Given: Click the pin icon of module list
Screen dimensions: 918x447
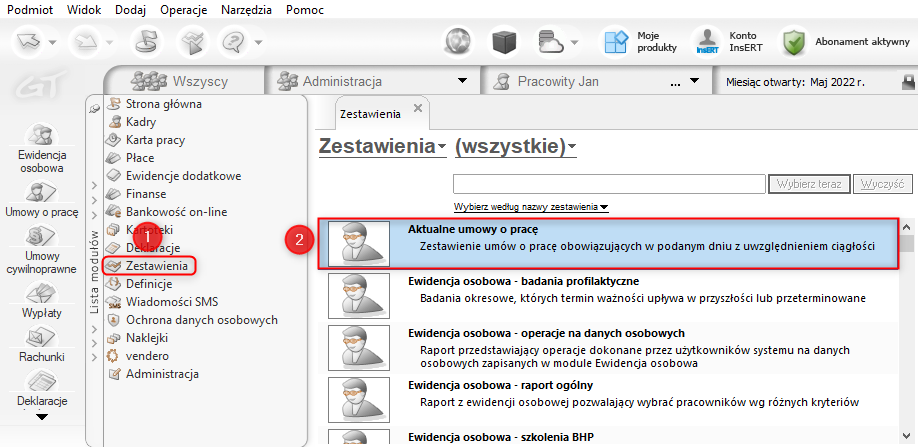Looking at the screenshot, I should [x=94, y=109].
